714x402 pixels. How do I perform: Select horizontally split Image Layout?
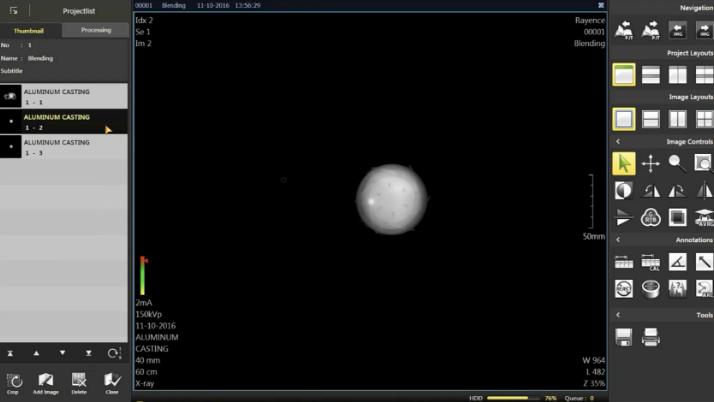pos(651,119)
